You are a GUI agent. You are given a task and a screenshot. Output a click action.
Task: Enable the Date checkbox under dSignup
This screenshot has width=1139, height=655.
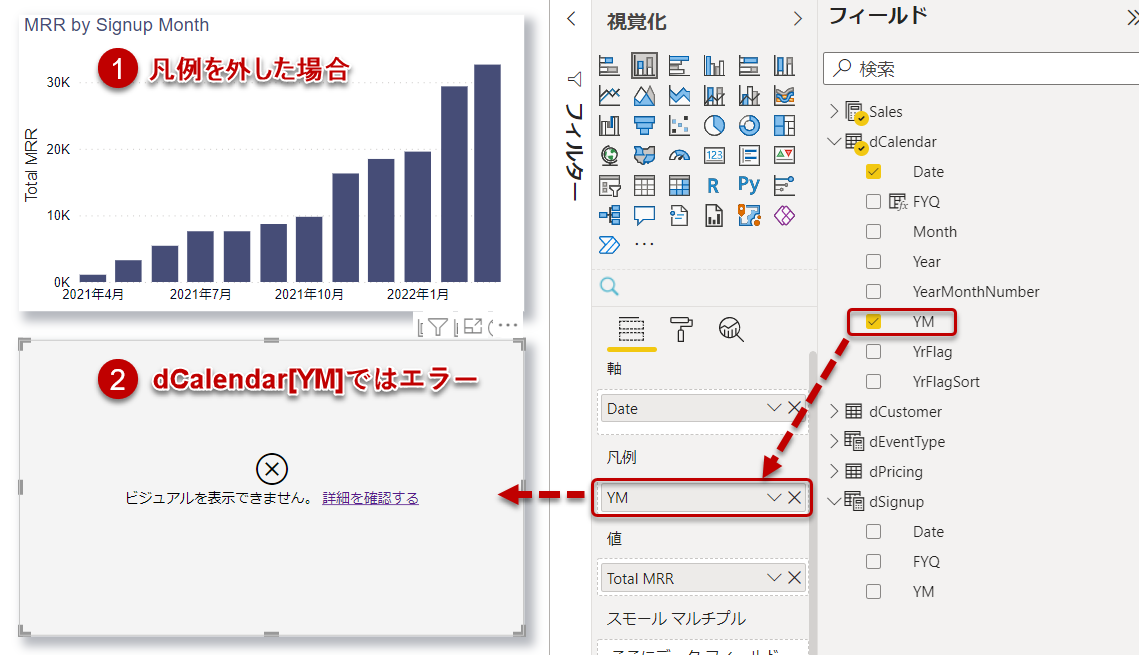872,531
